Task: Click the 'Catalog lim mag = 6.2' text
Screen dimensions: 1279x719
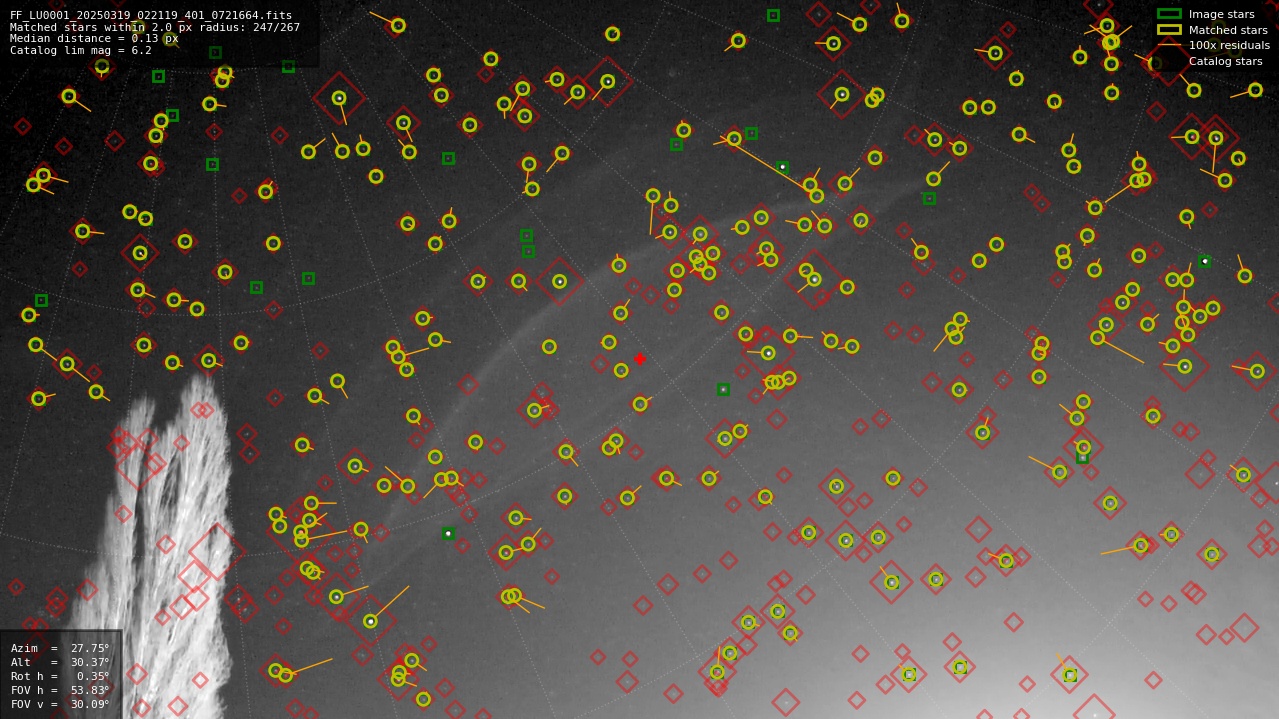Action: click(x=81, y=50)
